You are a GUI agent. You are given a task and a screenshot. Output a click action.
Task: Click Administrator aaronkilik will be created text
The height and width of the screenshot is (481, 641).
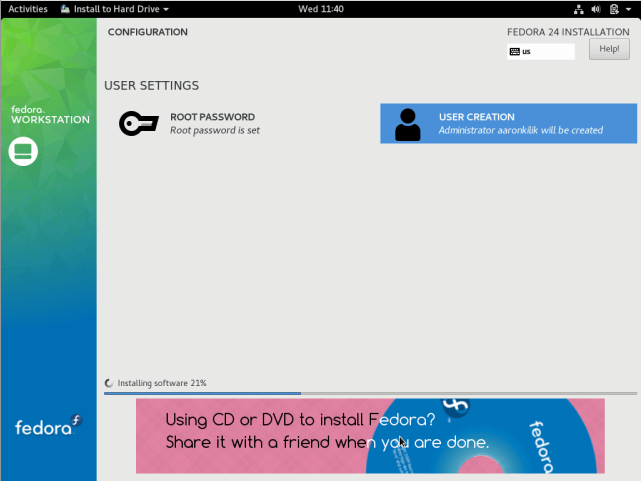click(520, 130)
